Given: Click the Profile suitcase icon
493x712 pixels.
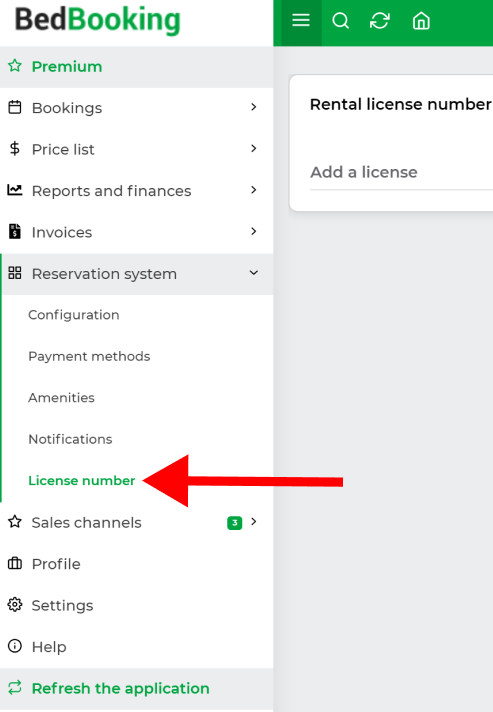Looking at the screenshot, I should [x=15, y=564].
